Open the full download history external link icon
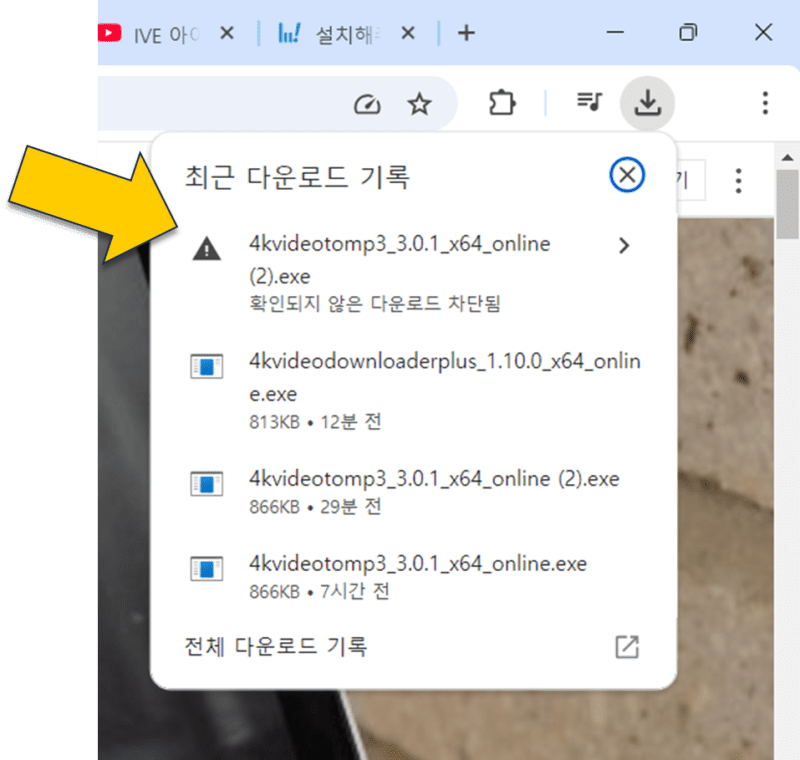The width and height of the screenshot is (800, 760). (627, 647)
